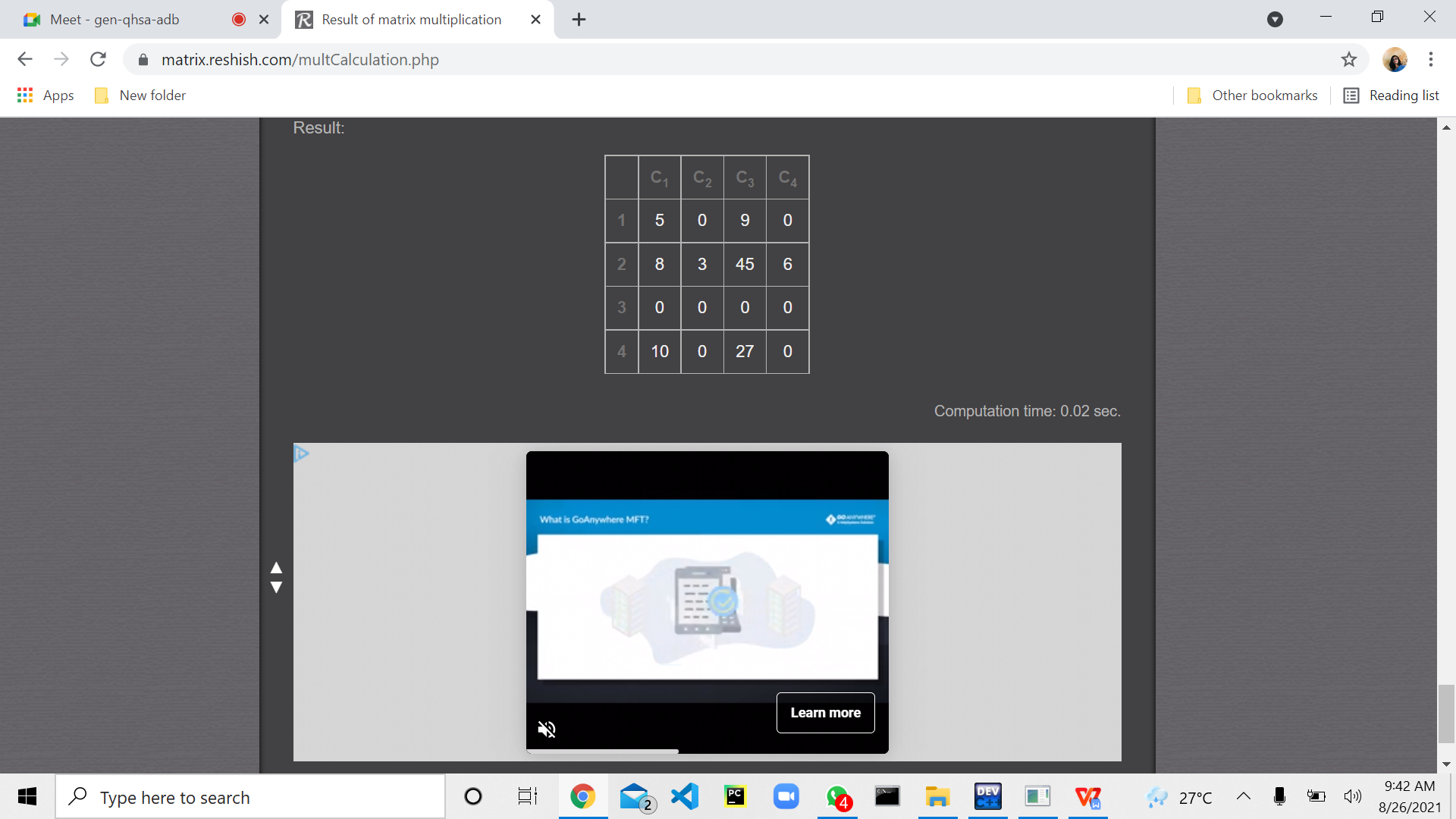Click the AdChoices icon on ad
The image size is (1456, 819).
[x=301, y=453]
